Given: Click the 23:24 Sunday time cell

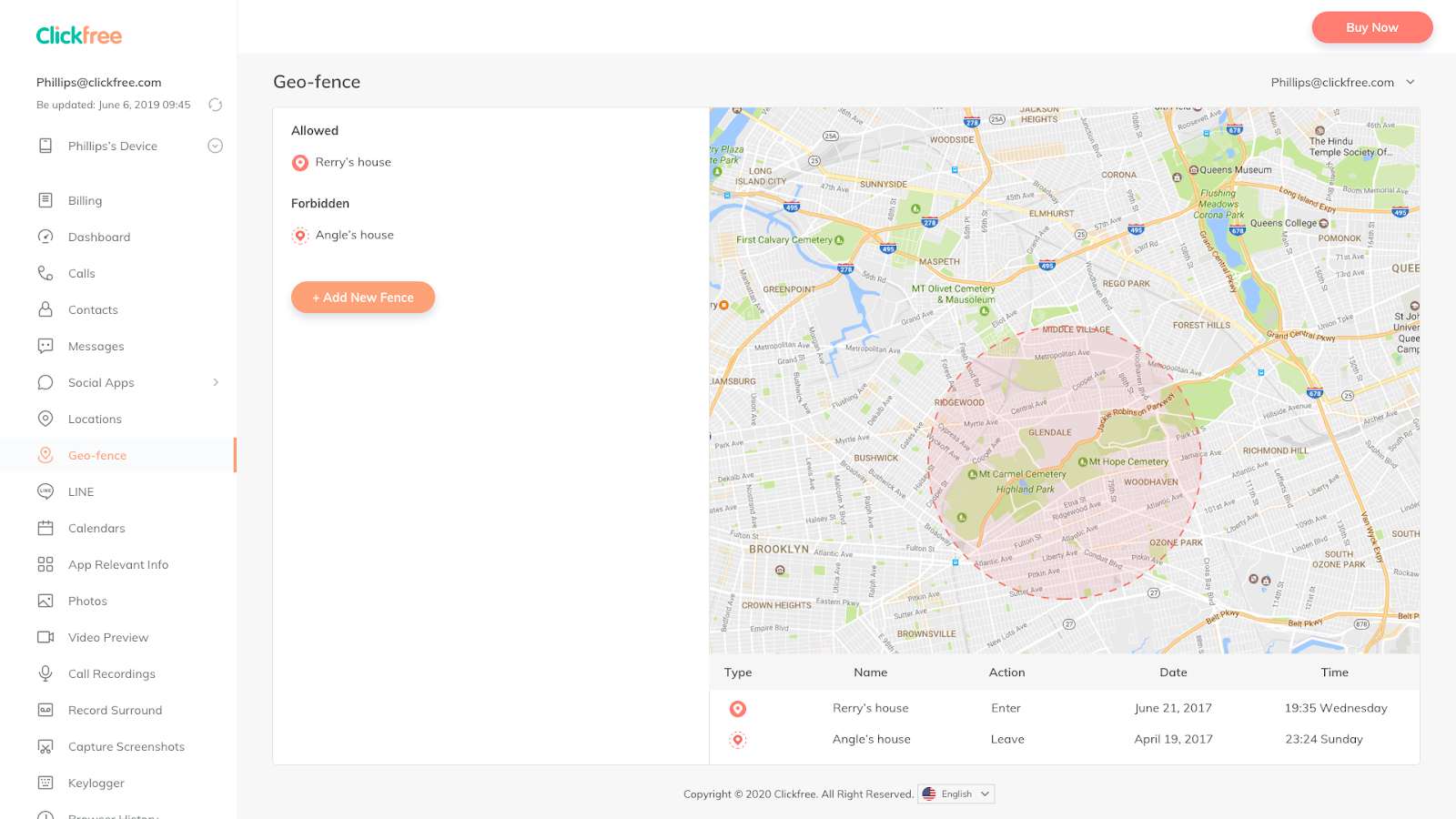Looking at the screenshot, I should 1324,739.
